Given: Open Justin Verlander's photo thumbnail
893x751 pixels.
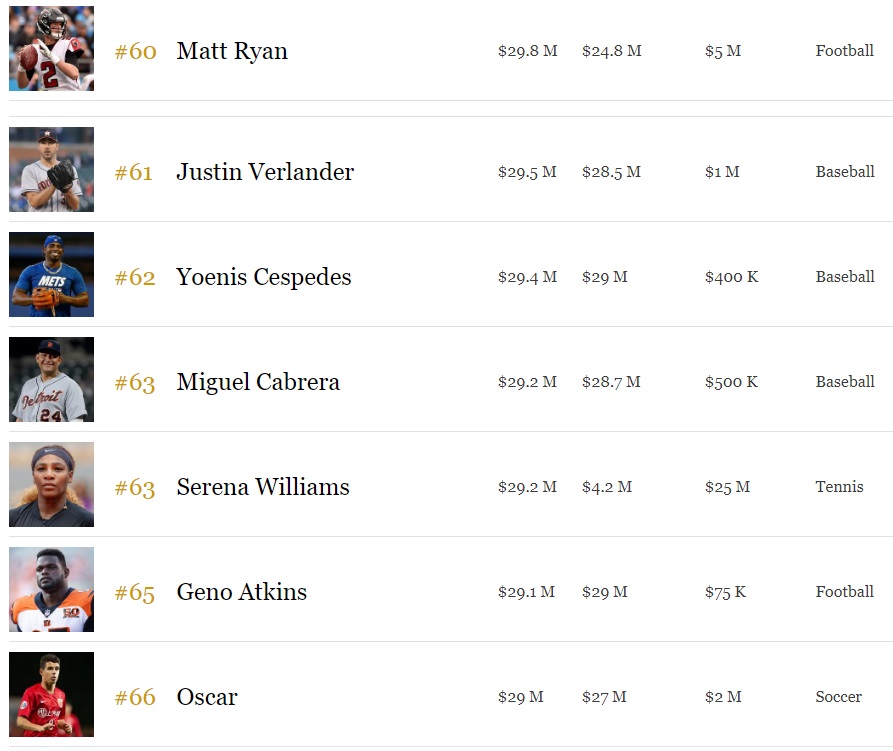Looking at the screenshot, I should pos(51,170).
